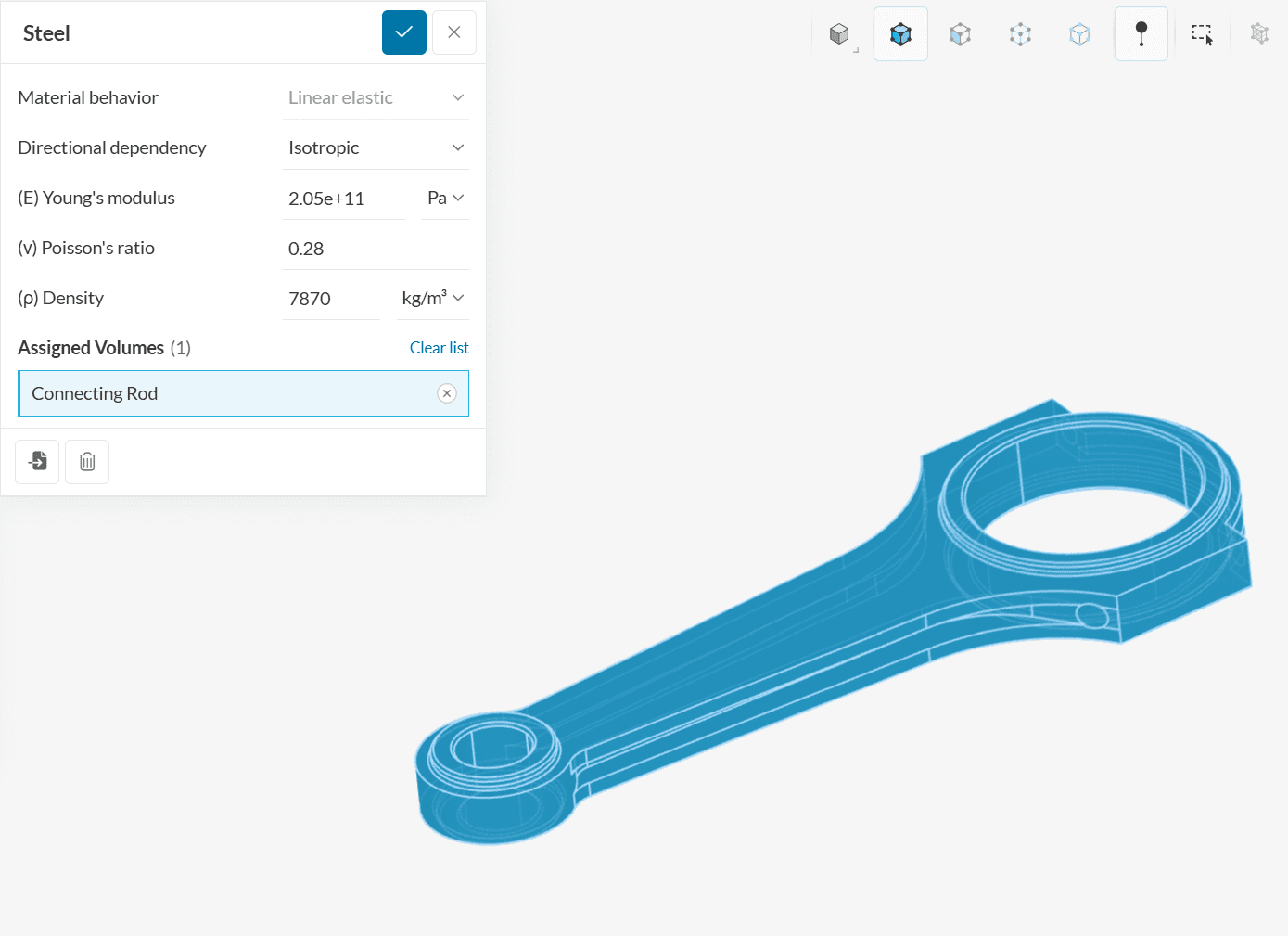Confirm Steel settings with the checkmark button
1288x936 pixels.
coord(404,32)
